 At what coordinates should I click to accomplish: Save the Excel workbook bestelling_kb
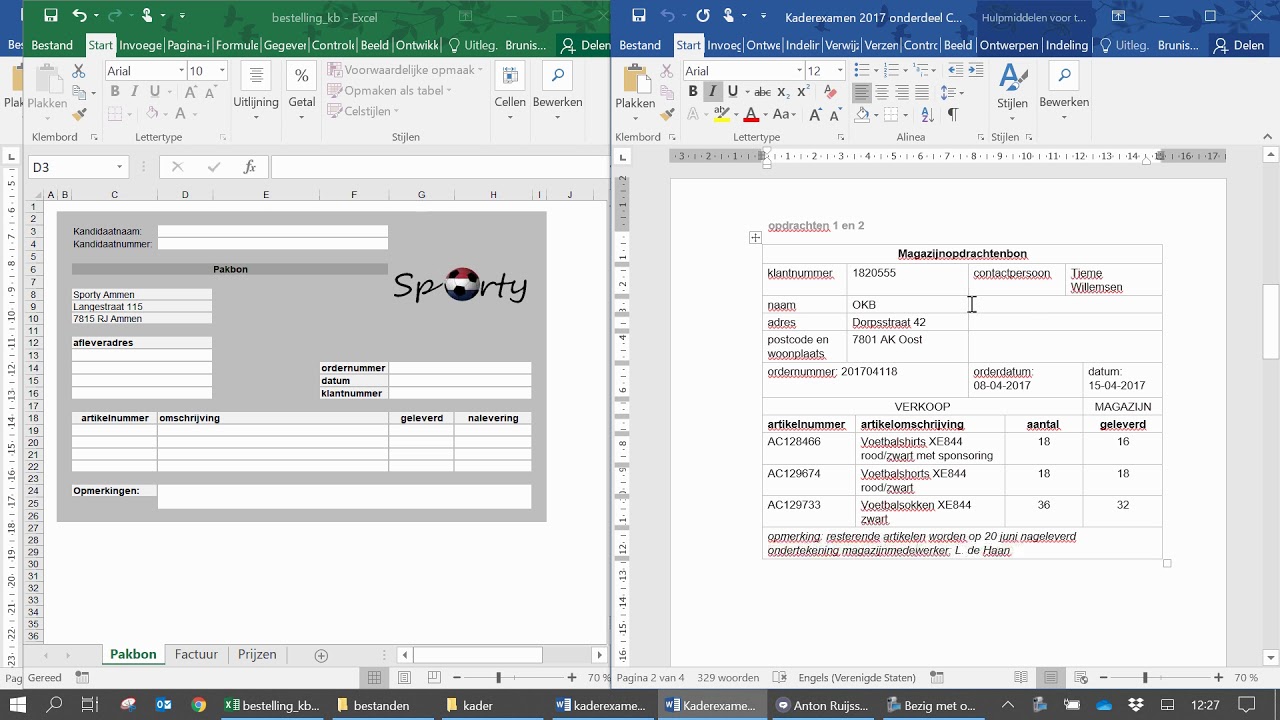(x=50, y=16)
